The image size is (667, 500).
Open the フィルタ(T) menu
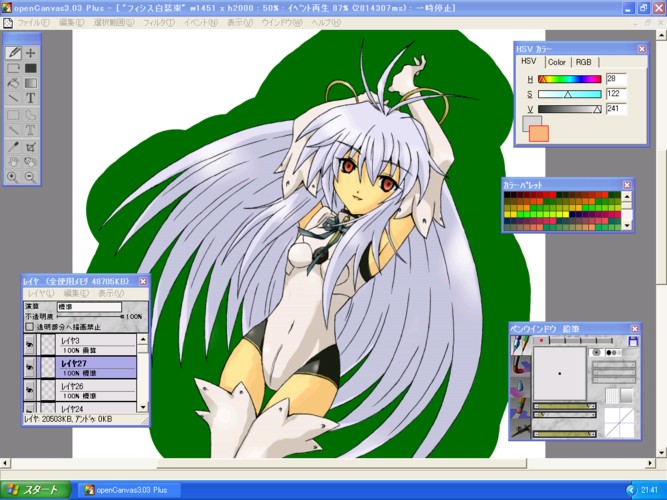[x=159, y=23]
